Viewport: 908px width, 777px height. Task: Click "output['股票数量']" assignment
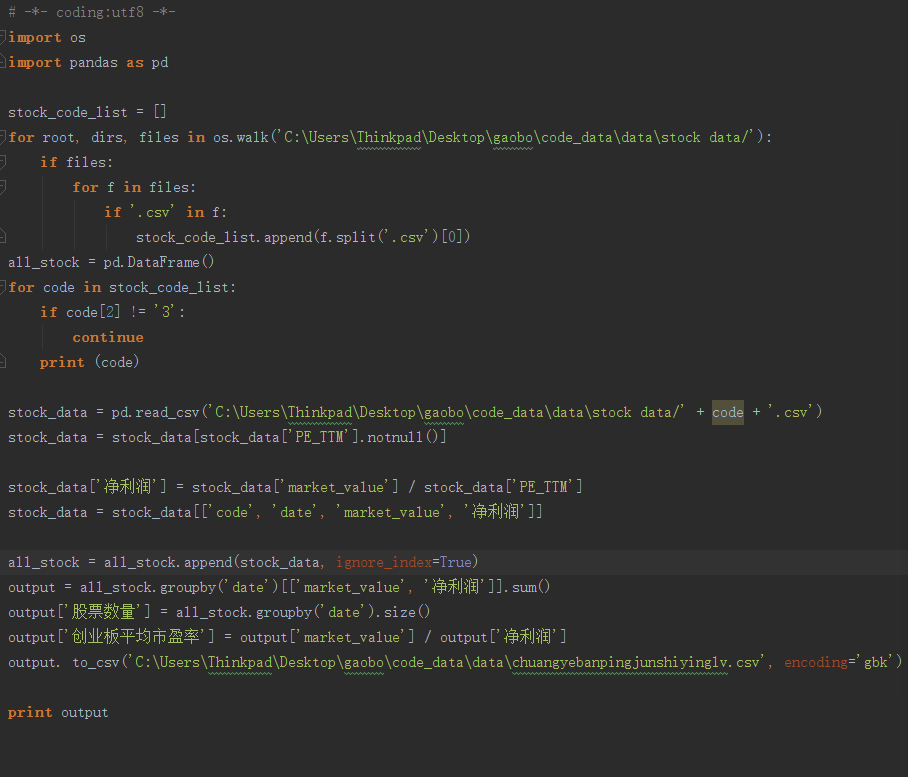point(79,612)
